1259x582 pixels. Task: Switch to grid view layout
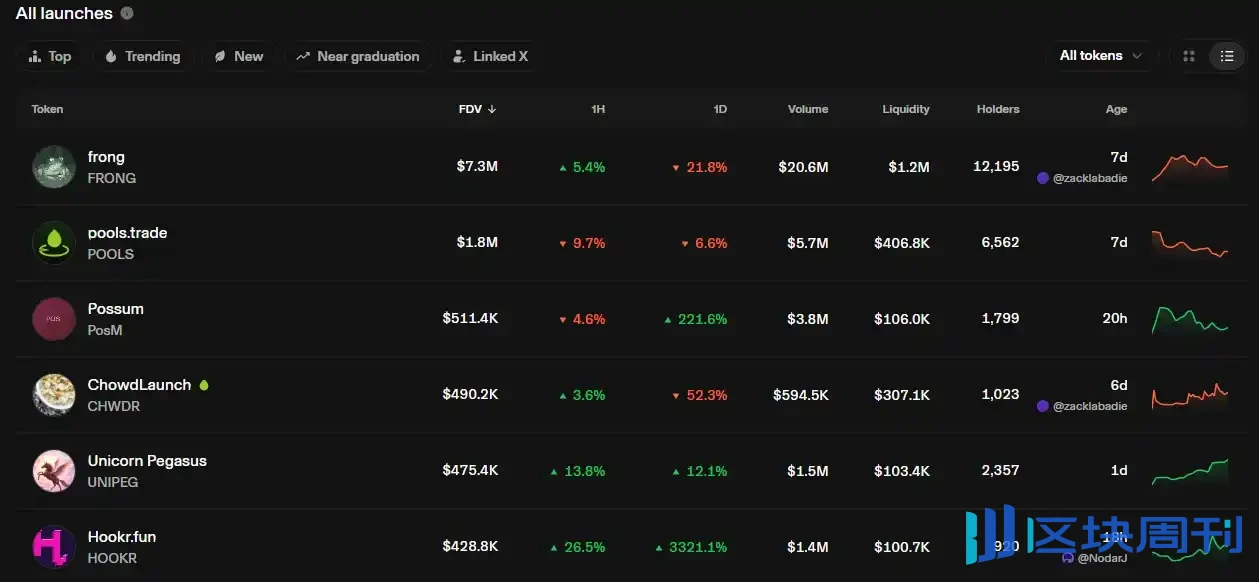(1189, 56)
